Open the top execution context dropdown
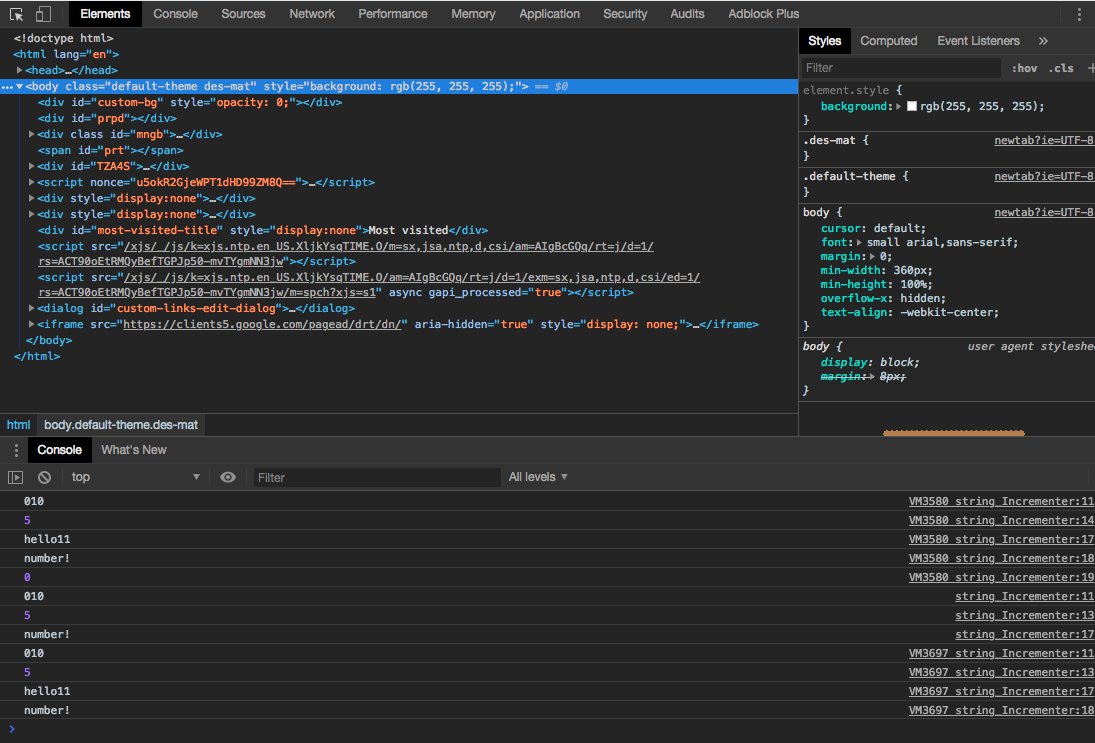The width and height of the screenshot is (1095, 743). (x=135, y=478)
